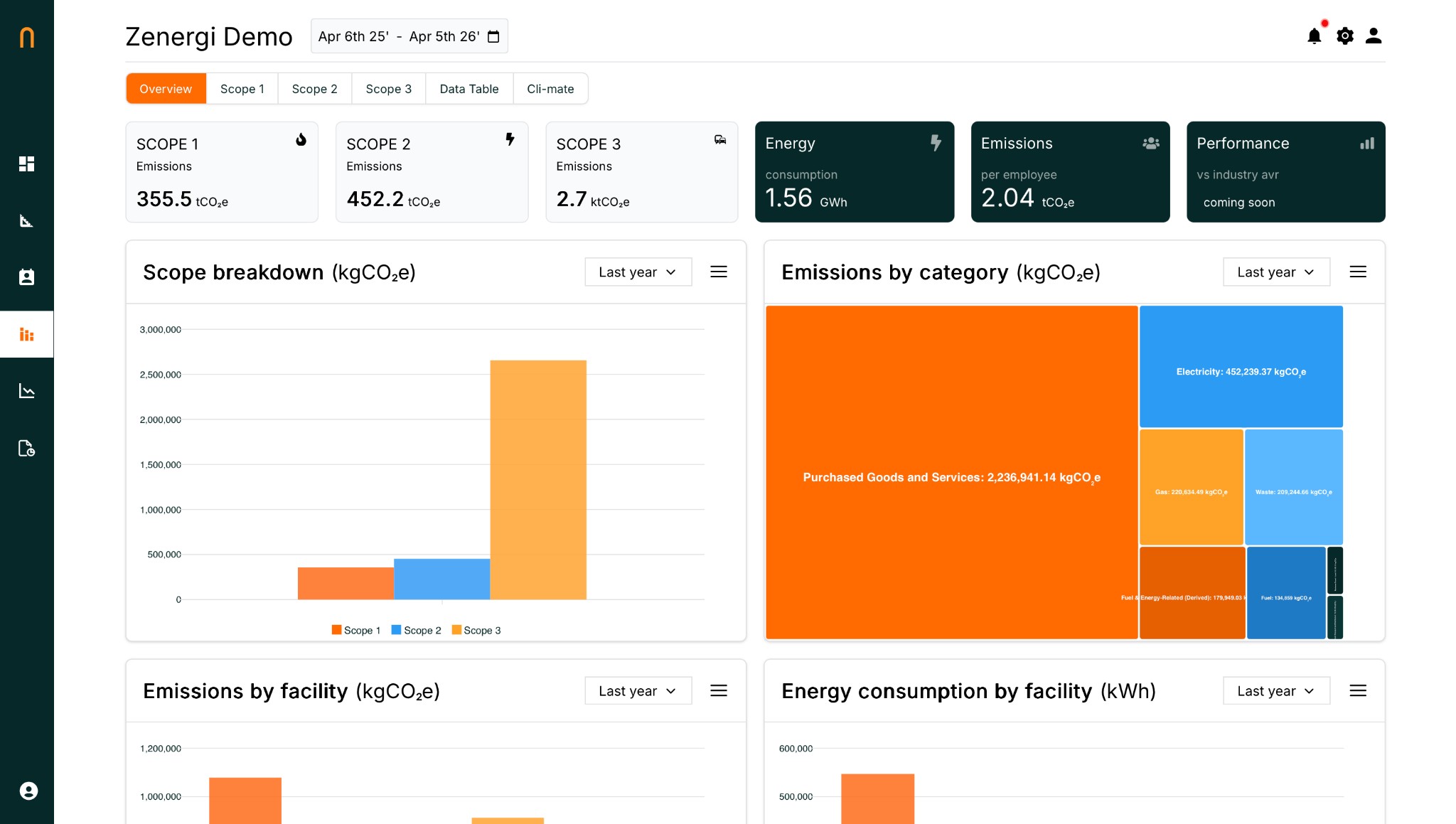Open the contacts icon in the left sidebar
The height and width of the screenshot is (824, 1456).
(27, 277)
